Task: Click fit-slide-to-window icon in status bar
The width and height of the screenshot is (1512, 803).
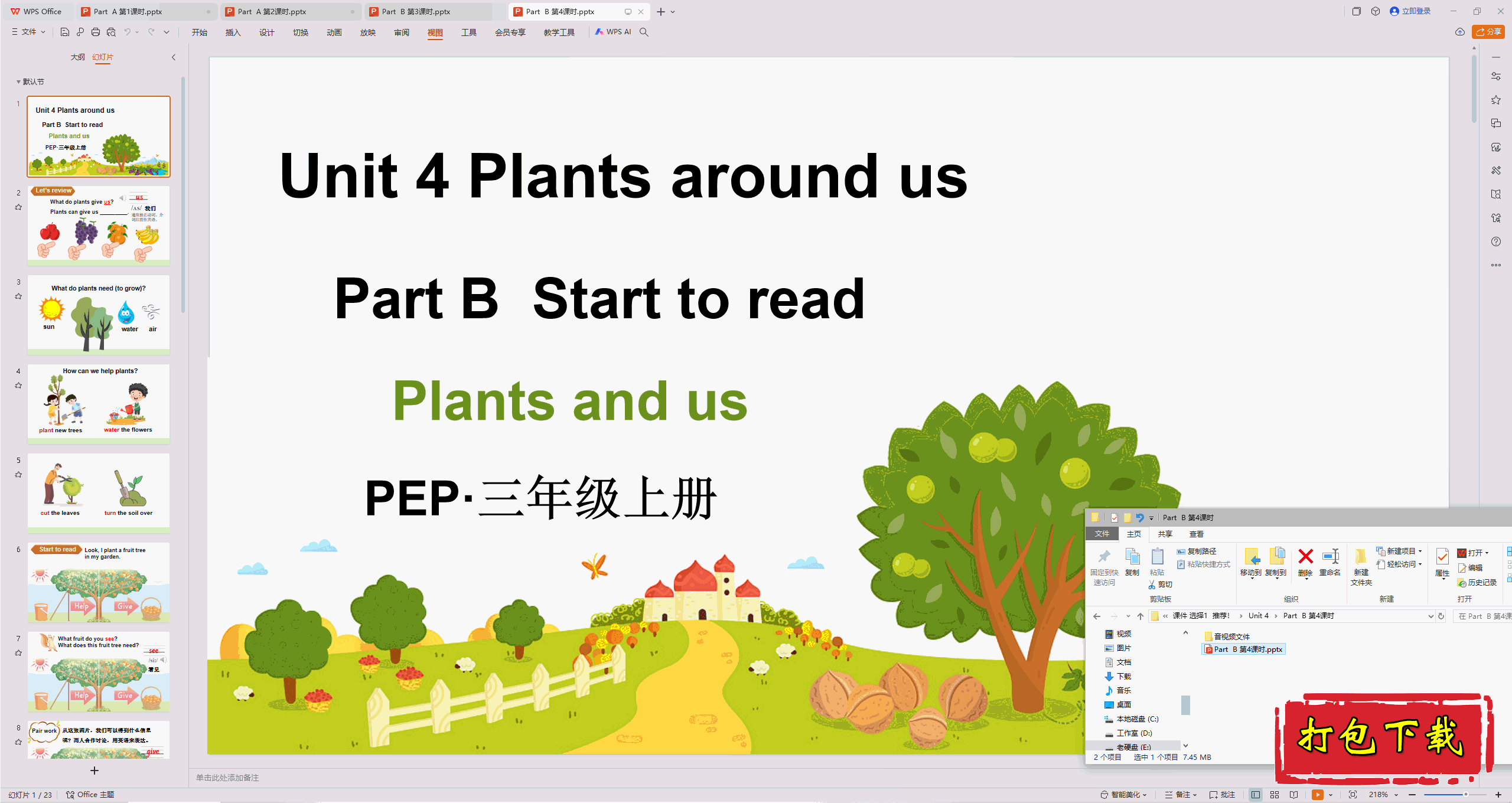Action: pos(1353,795)
